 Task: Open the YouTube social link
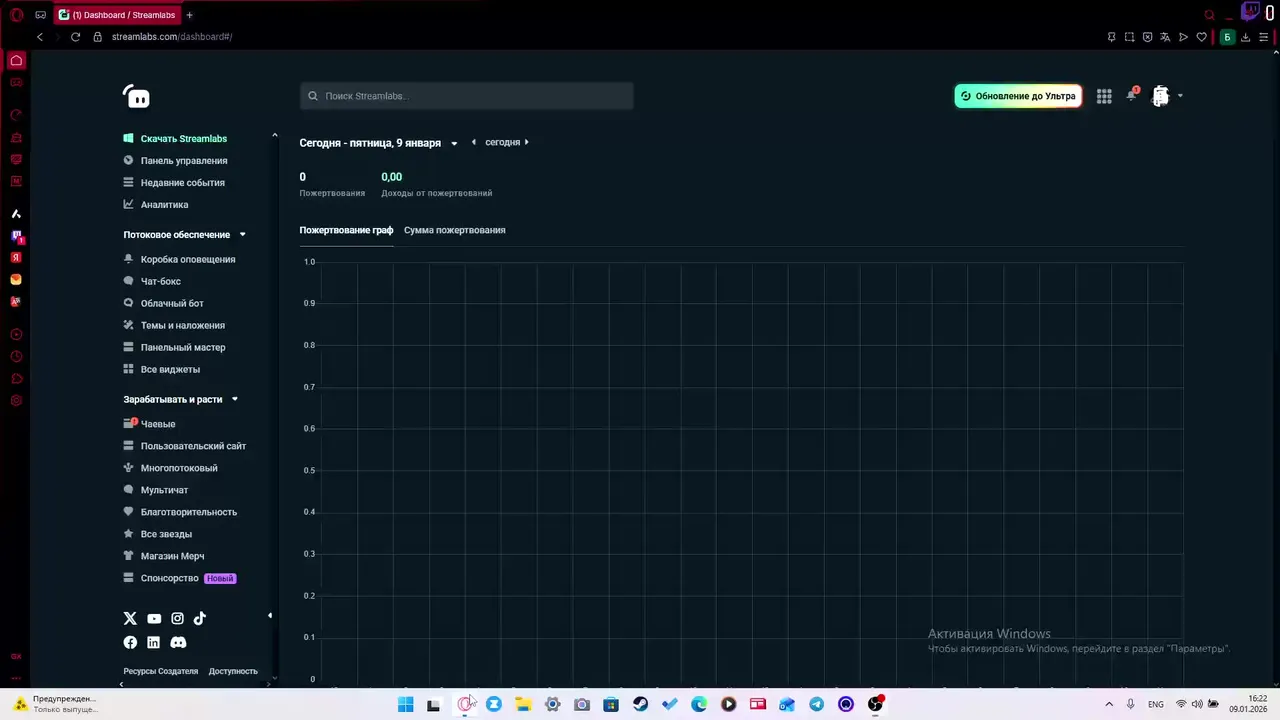tap(154, 619)
